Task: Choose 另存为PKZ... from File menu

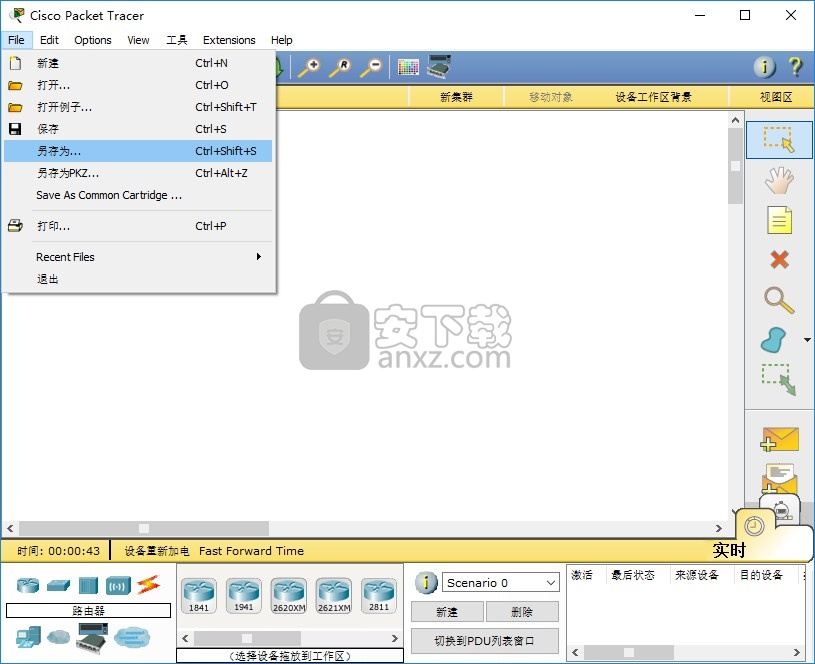Action: point(138,173)
